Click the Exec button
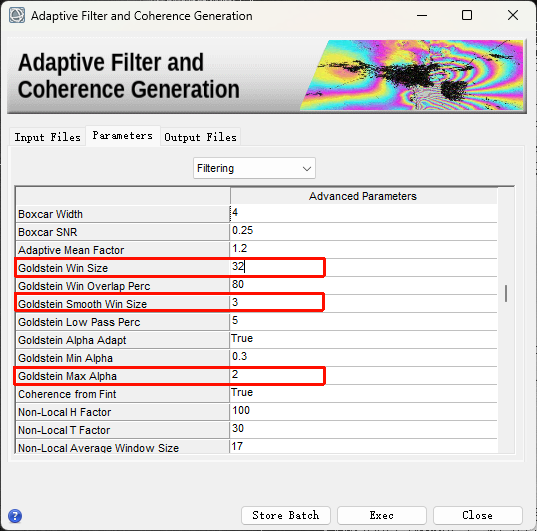This screenshot has height=531, width=537. pos(382,515)
